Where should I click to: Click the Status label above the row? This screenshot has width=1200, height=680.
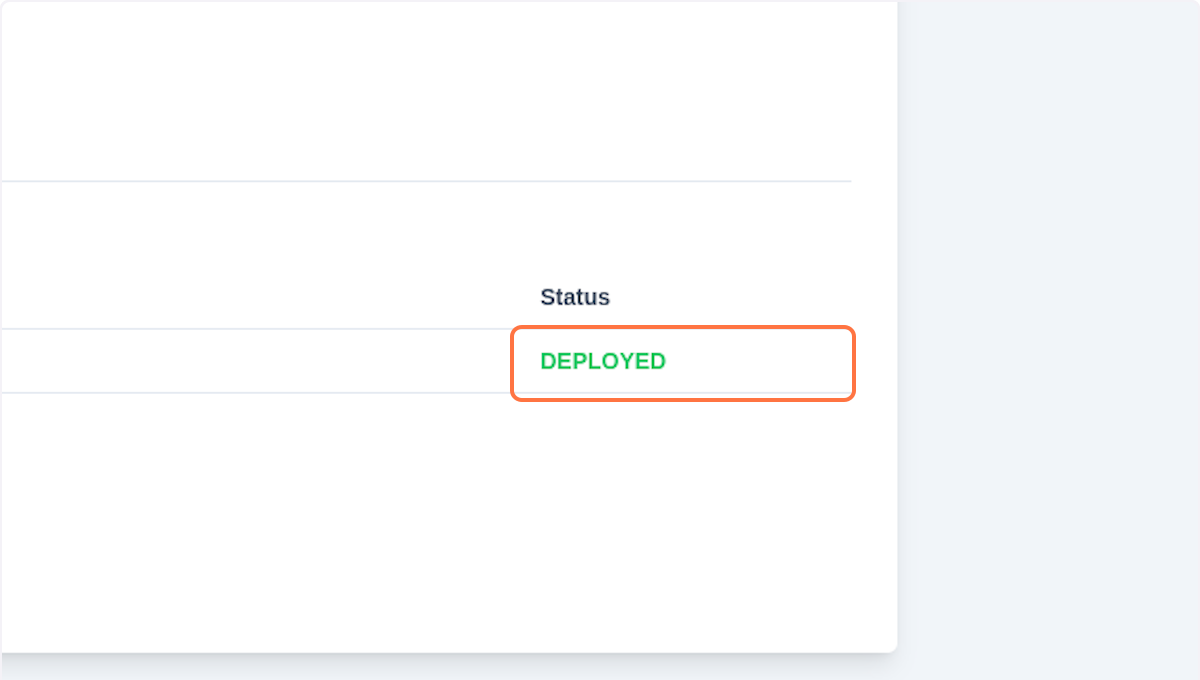coord(575,297)
